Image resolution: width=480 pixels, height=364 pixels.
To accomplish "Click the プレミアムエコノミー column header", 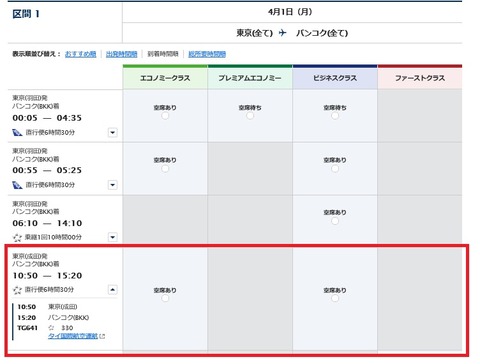I will (x=250, y=78).
